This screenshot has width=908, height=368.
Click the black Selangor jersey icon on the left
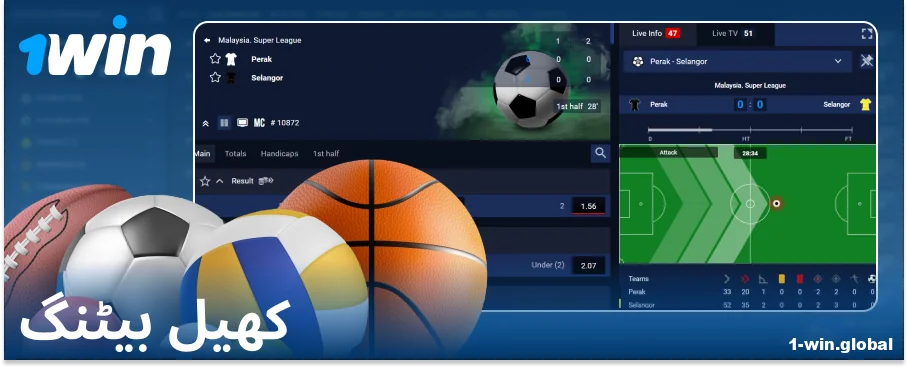point(231,78)
